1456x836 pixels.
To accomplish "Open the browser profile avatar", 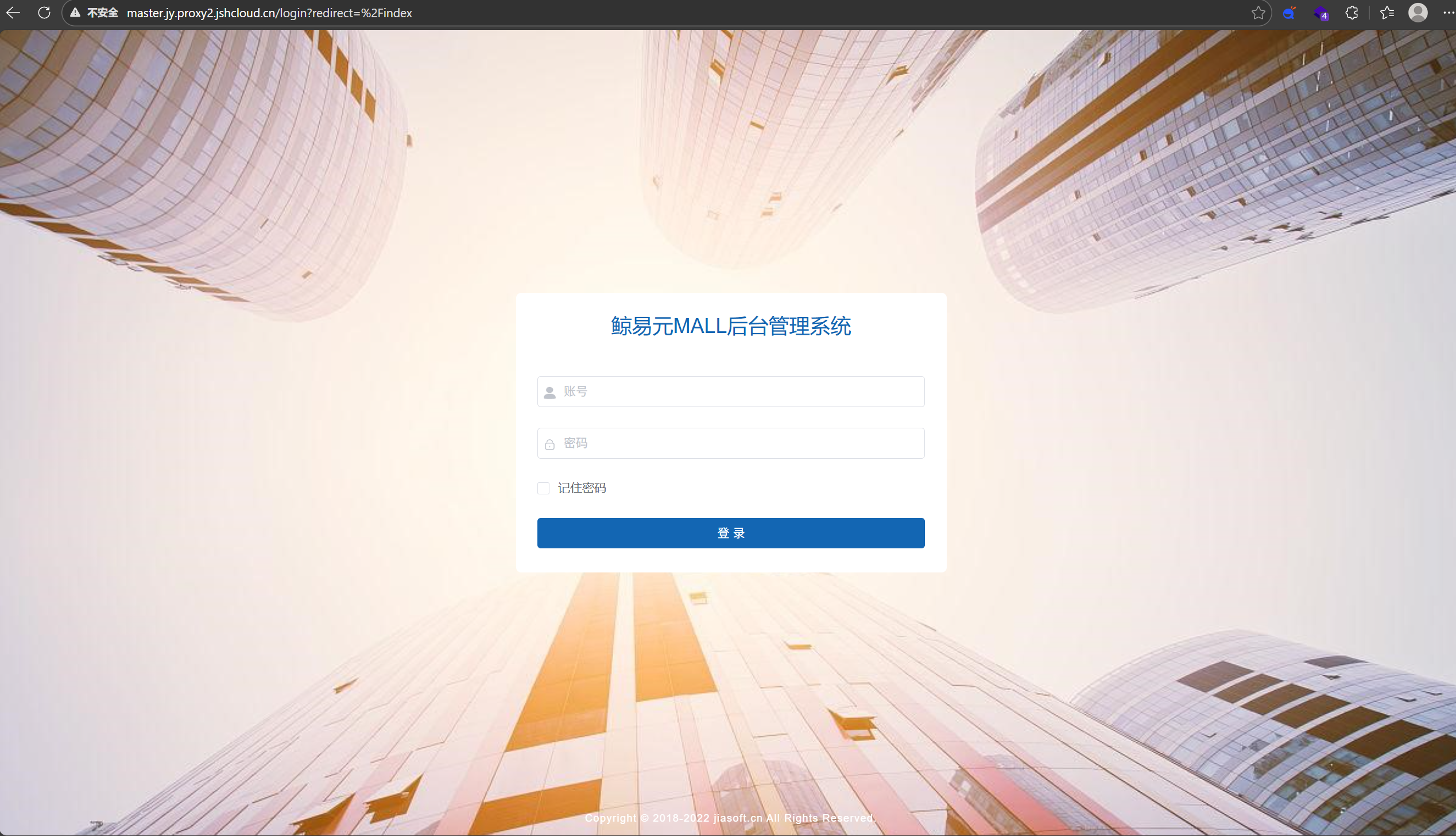I will pos(1418,13).
